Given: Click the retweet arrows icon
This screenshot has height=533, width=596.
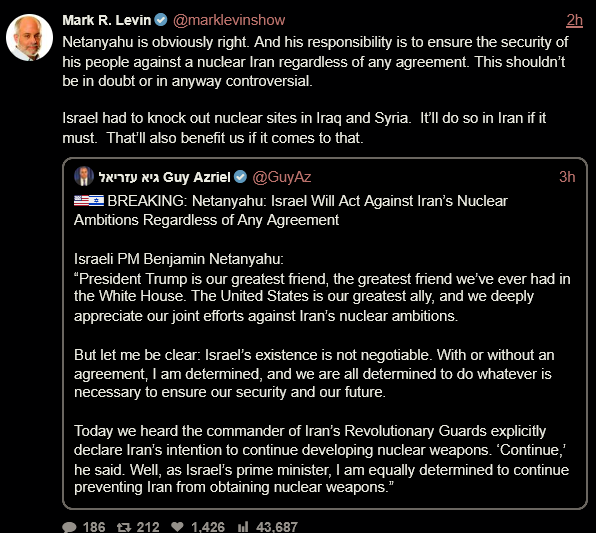Looking at the screenshot, I should [124, 527].
